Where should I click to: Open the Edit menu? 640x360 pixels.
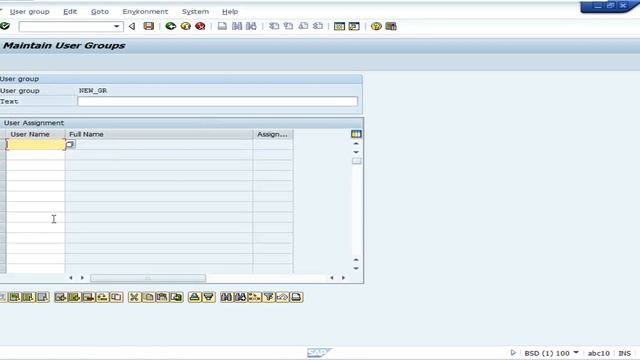pos(70,11)
